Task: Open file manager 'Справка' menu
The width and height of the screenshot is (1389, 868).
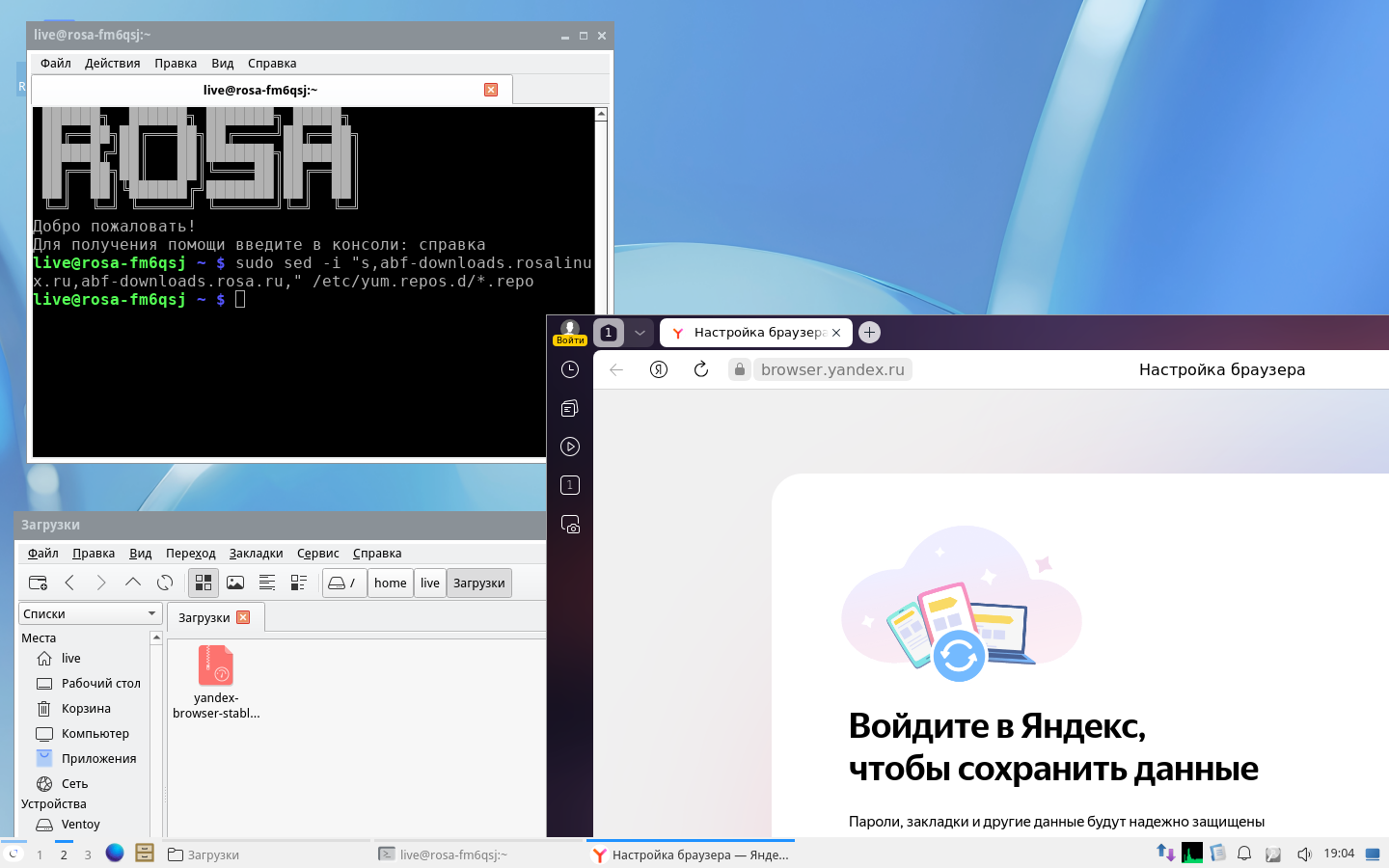Action: coord(377,554)
